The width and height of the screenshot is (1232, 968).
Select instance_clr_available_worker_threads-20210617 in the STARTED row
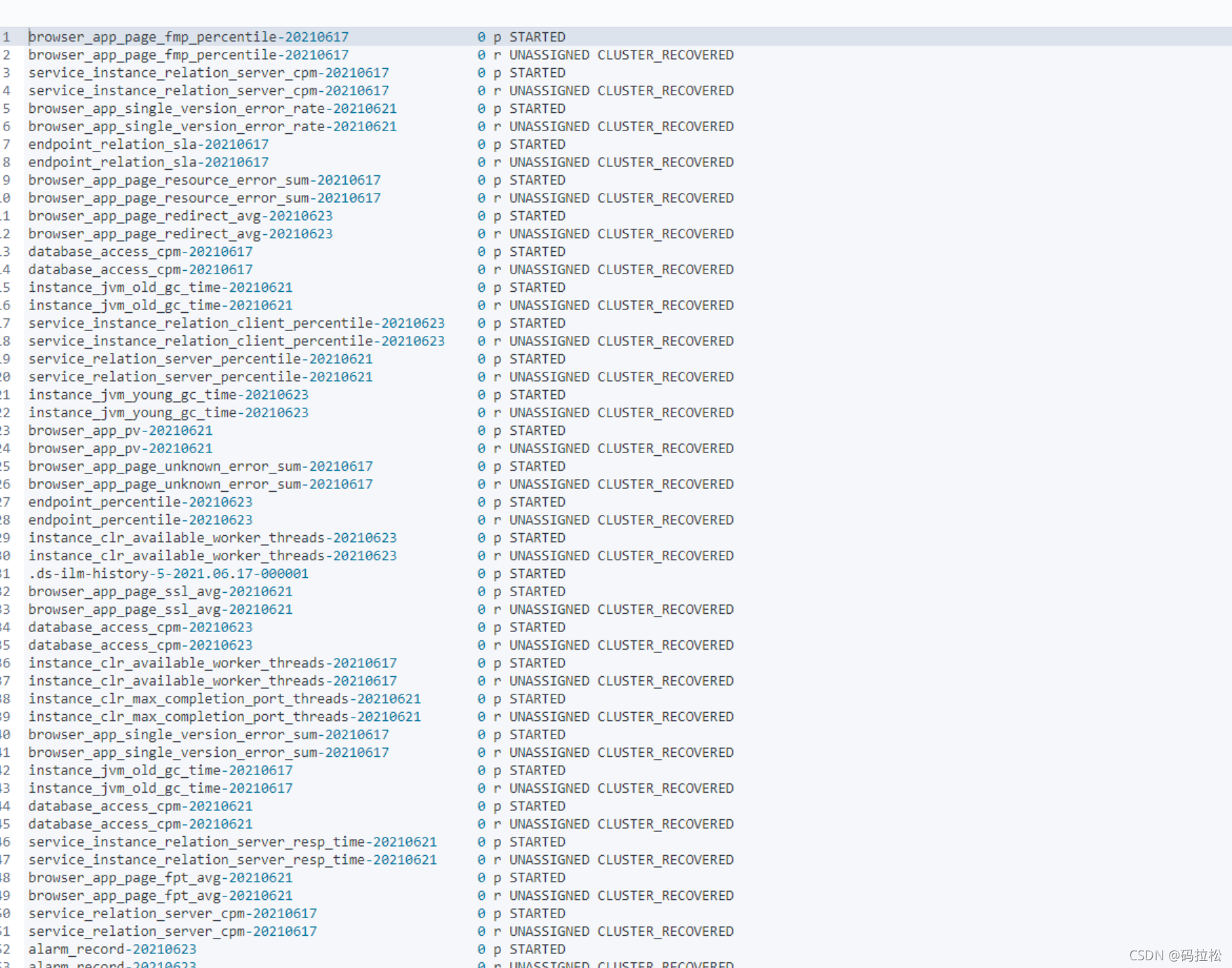click(213, 664)
